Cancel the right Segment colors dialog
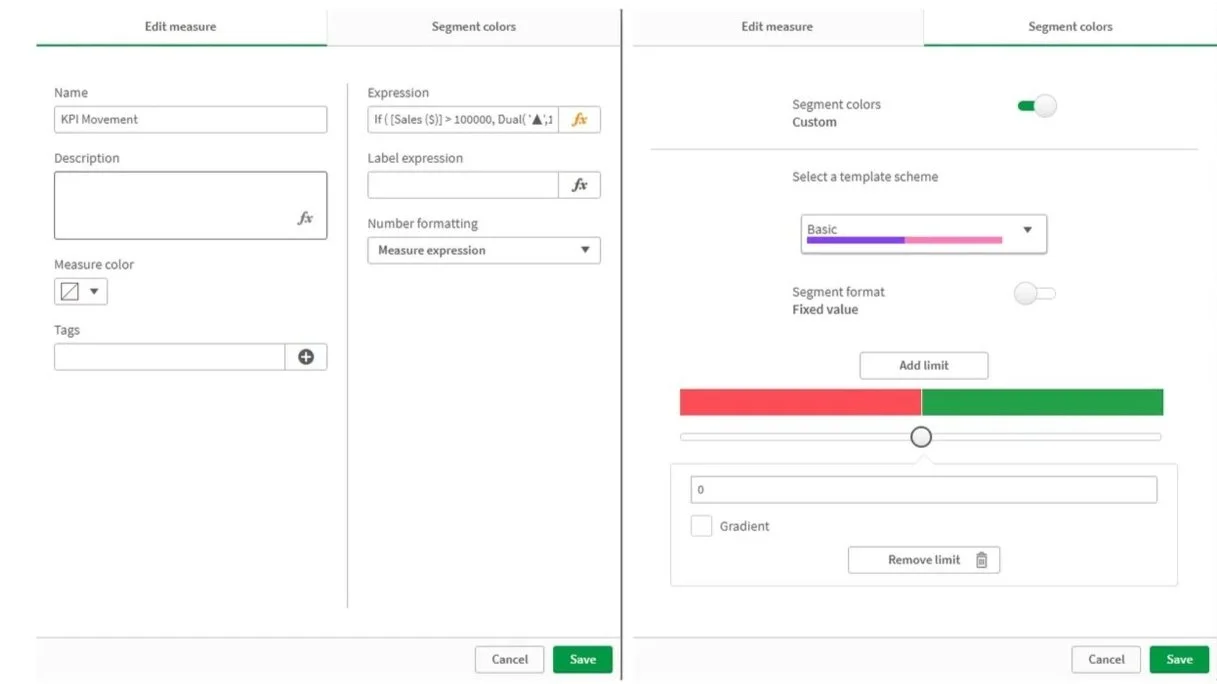 point(1106,659)
